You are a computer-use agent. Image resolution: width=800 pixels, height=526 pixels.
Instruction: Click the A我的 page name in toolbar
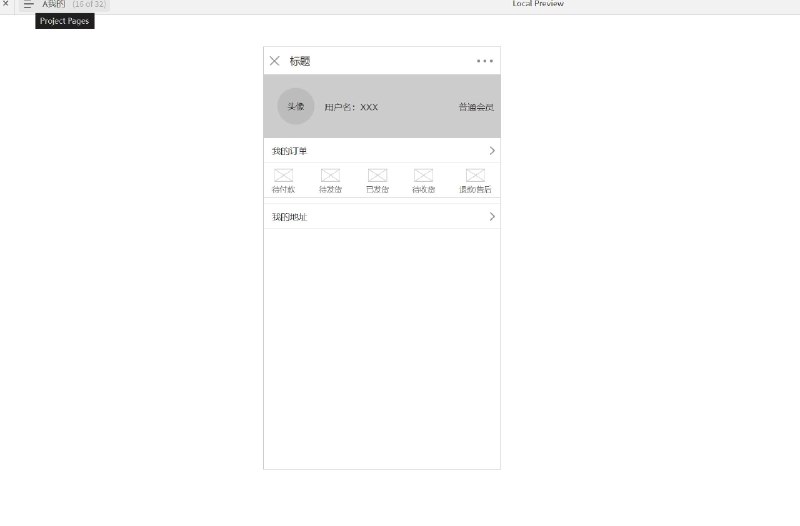click(x=54, y=4)
